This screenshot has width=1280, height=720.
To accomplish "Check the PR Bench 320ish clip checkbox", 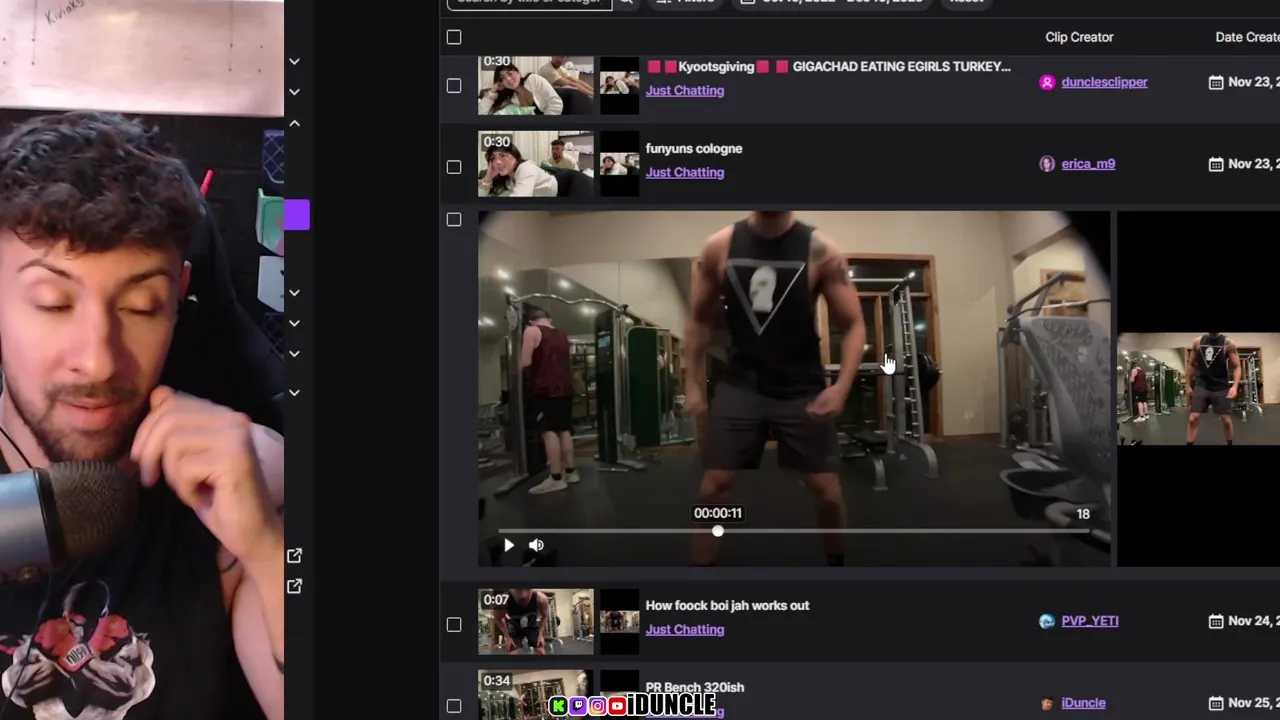I will point(454,705).
